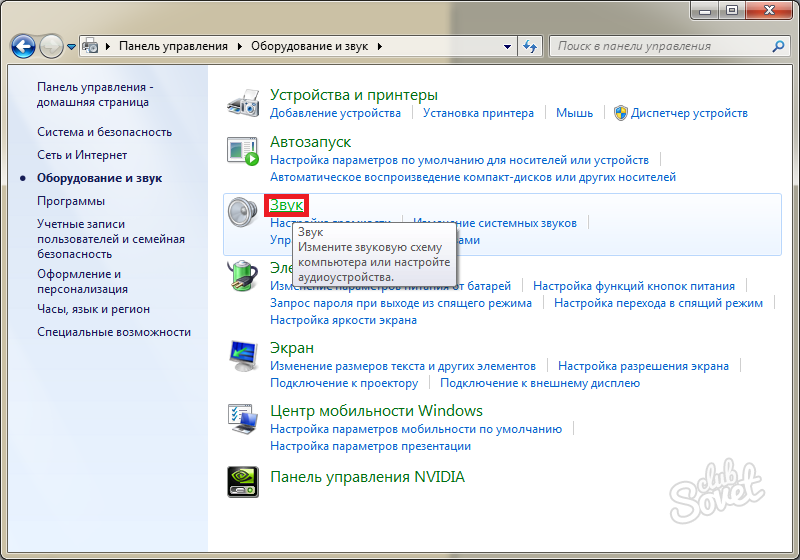
Task: Open the Диспетчер устройств link
Action: pos(689,114)
